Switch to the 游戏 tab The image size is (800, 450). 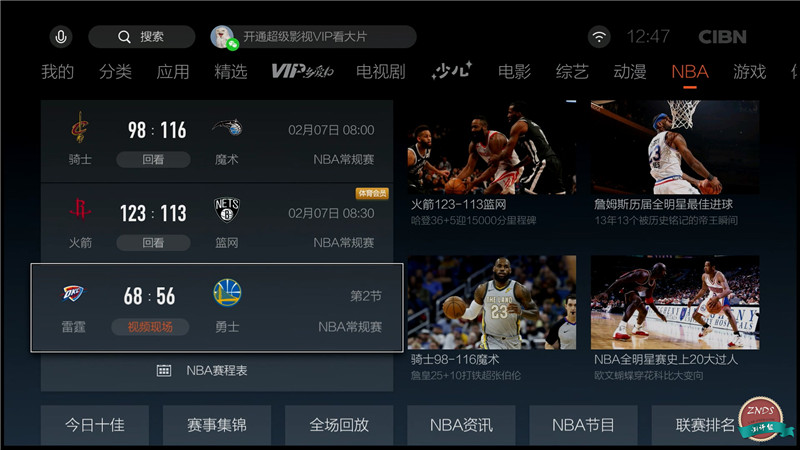tap(749, 71)
